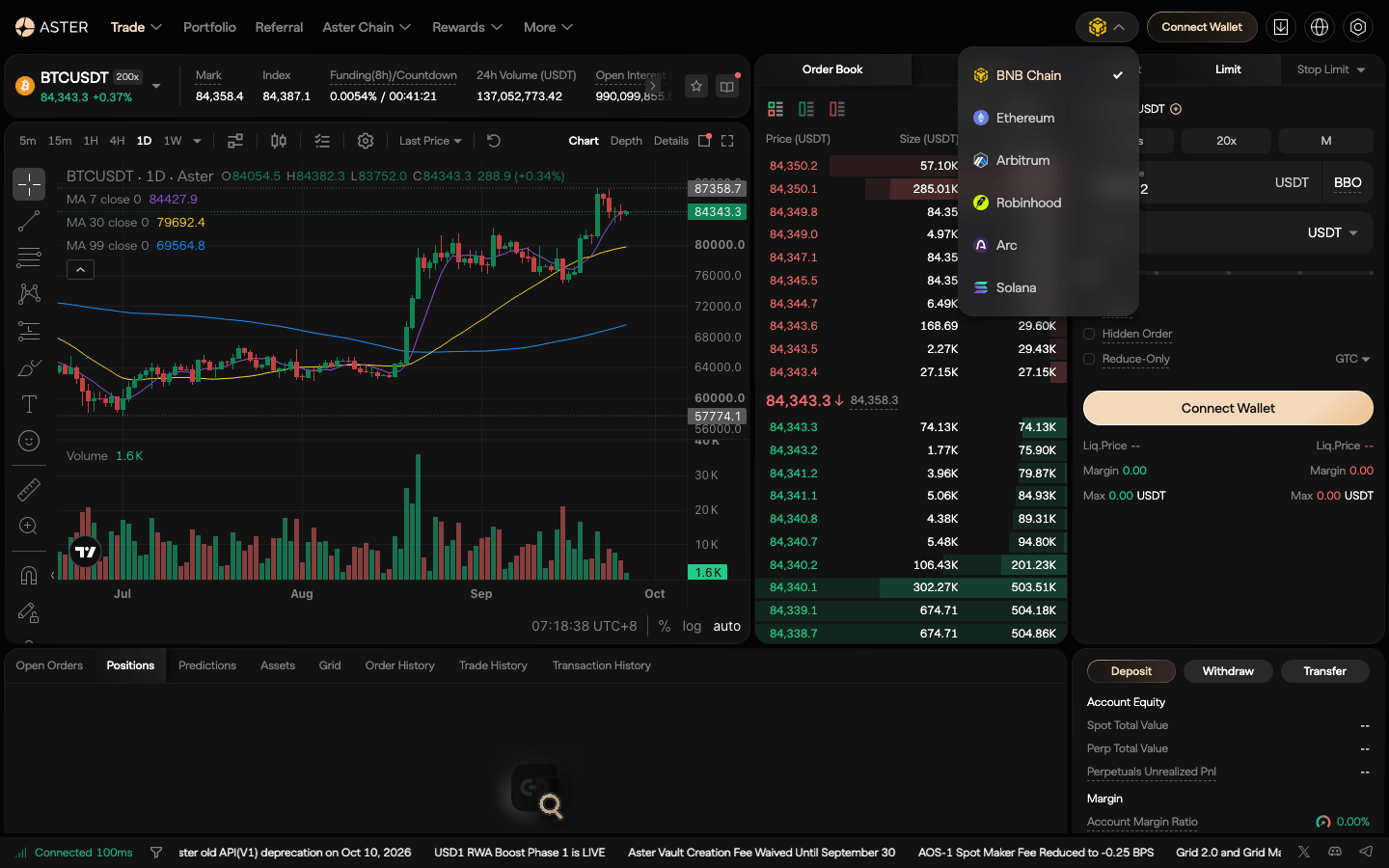Open the download app icon

tap(1281, 27)
